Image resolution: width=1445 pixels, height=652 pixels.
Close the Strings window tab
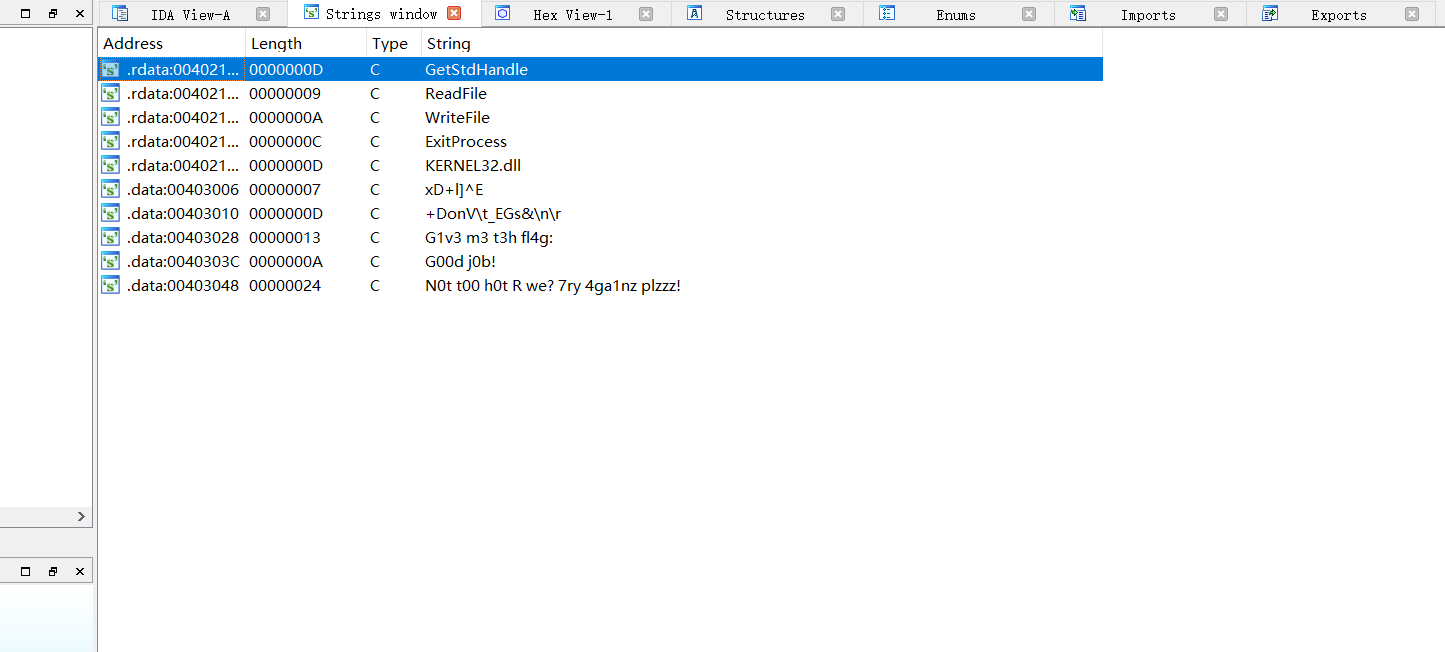coord(454,14)
